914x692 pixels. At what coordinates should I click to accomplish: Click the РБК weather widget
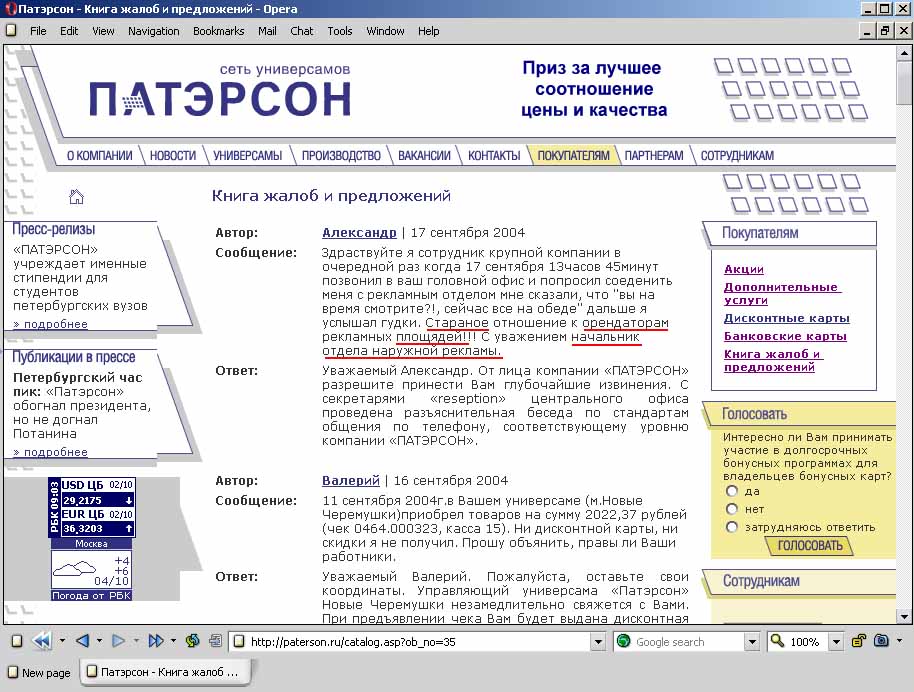tap(91, 575)
